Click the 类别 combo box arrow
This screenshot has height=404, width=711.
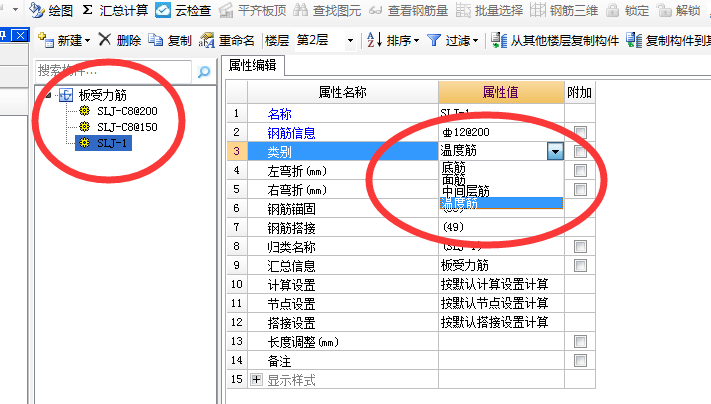tap(555, 151)
